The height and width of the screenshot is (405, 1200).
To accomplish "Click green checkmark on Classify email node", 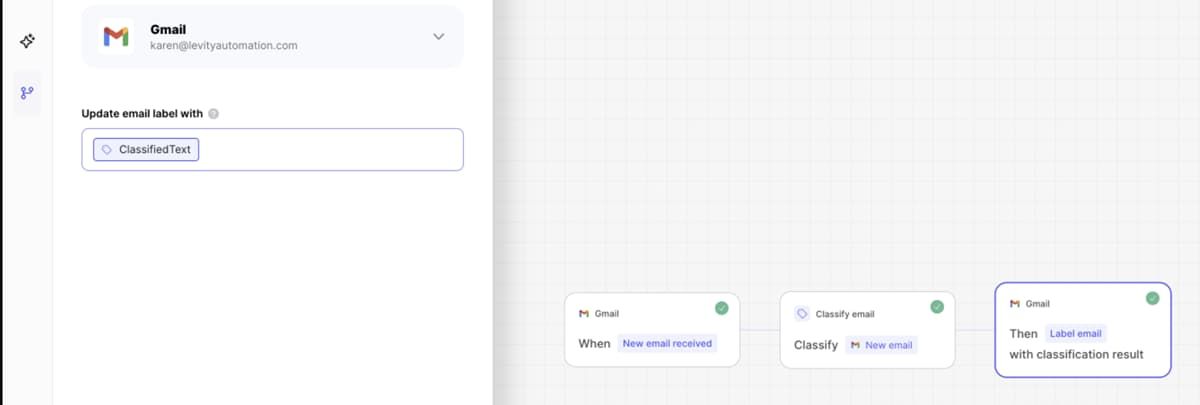I will [x=937, y=307].
